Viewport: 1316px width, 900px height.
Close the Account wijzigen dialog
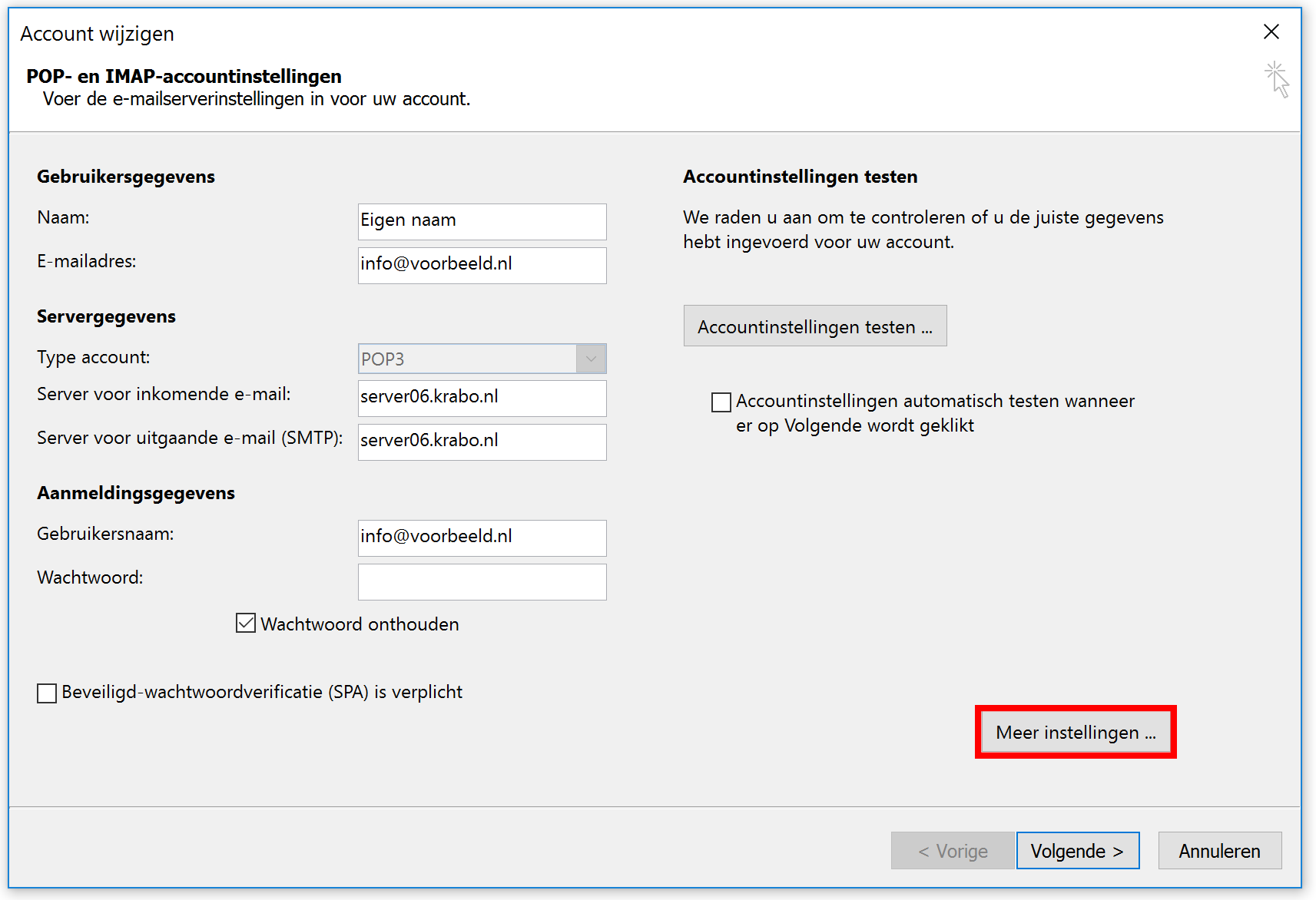coord(1271,31)
